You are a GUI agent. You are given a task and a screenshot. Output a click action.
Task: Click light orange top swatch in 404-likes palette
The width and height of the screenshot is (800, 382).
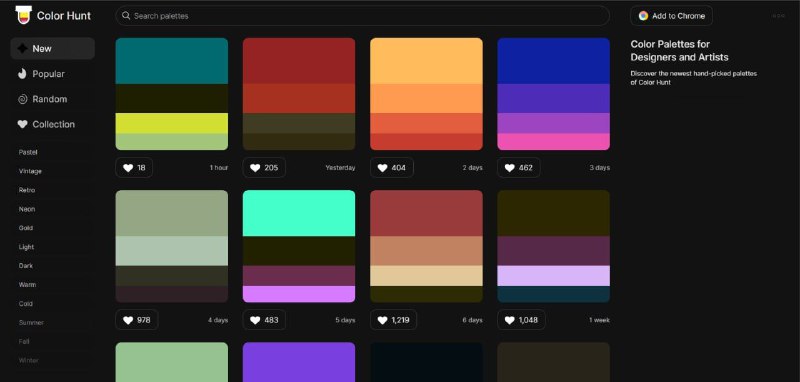pyautogui.click(x=427, y=61)
